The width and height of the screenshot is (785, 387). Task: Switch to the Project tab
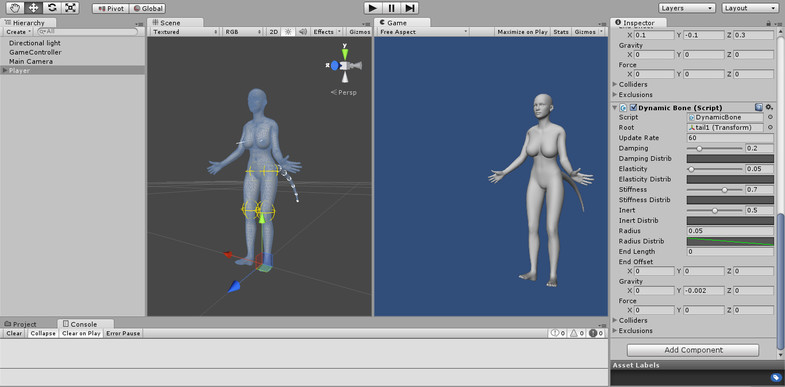pyautogui.click(x=21, y=324)
